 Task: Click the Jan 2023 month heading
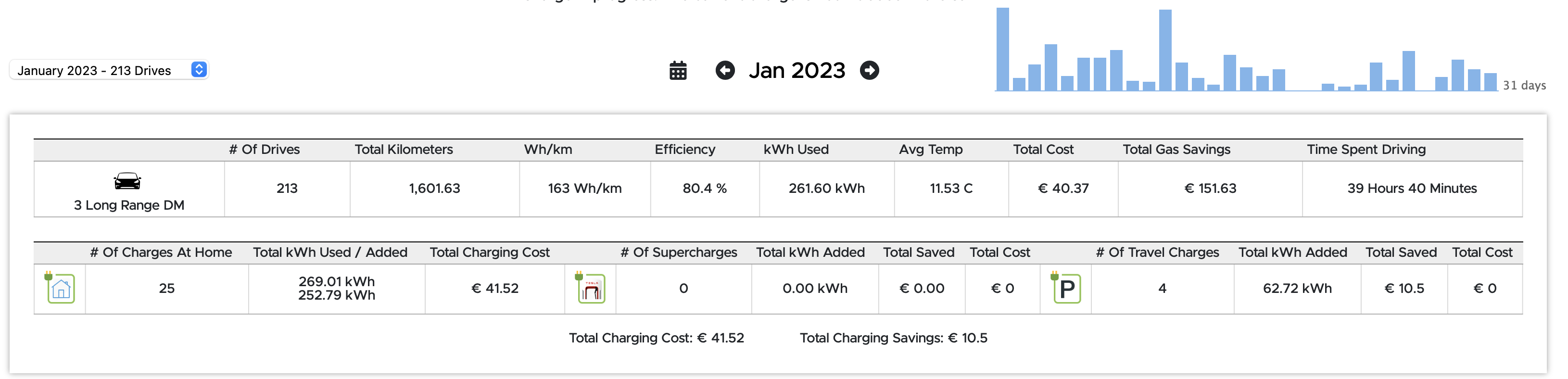click(x=796, y=71)
